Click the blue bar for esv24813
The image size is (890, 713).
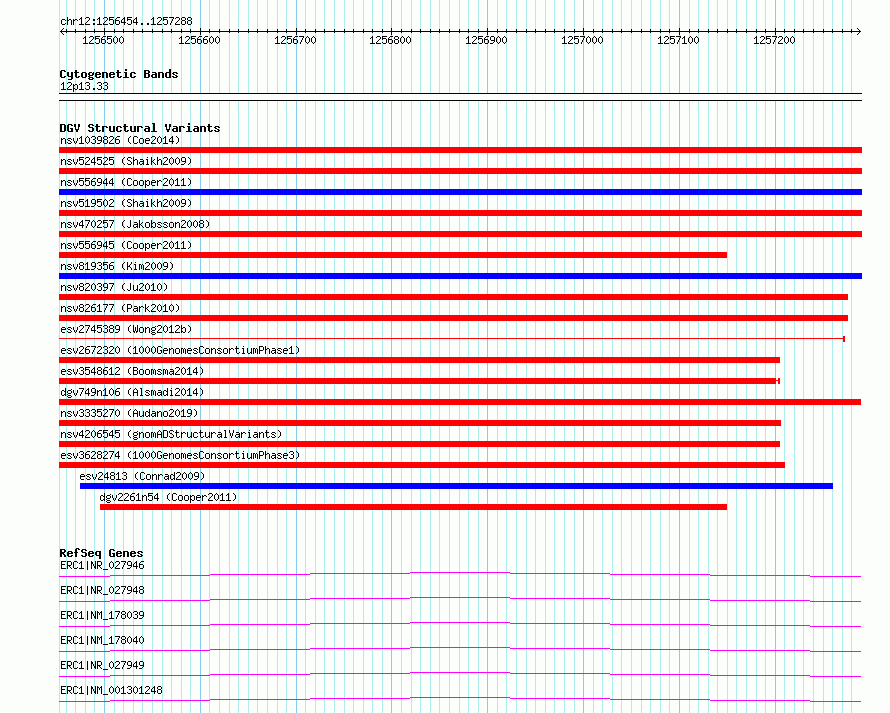click(456, 486)
